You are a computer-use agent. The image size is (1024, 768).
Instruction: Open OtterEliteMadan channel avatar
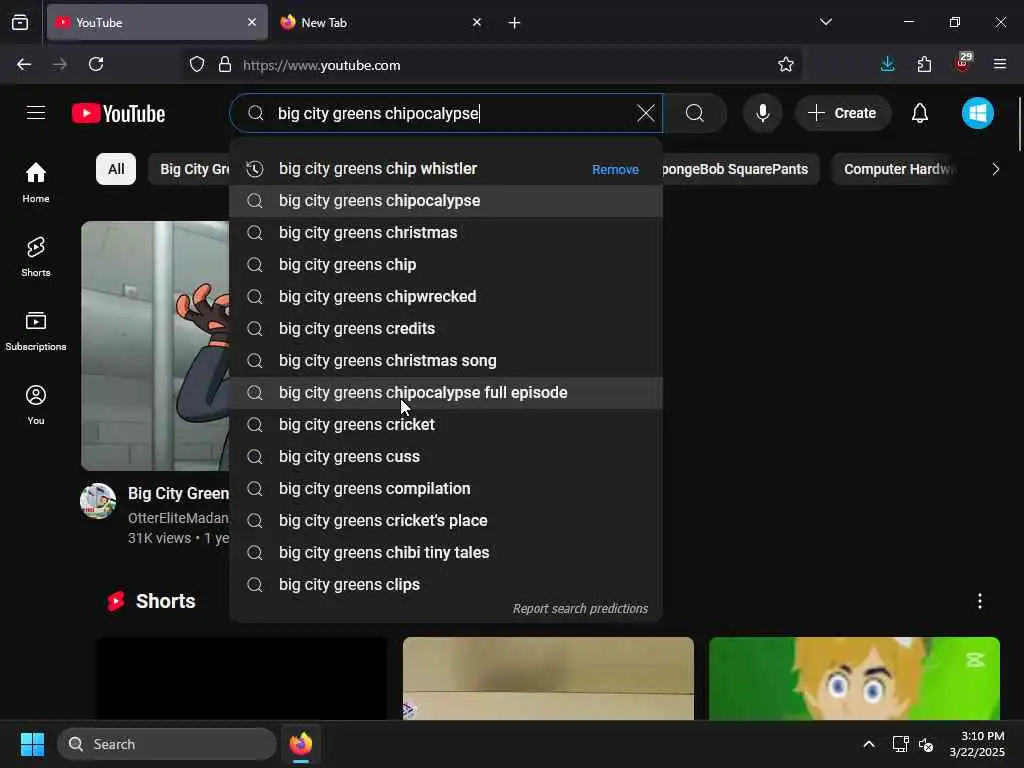(98, 501)
